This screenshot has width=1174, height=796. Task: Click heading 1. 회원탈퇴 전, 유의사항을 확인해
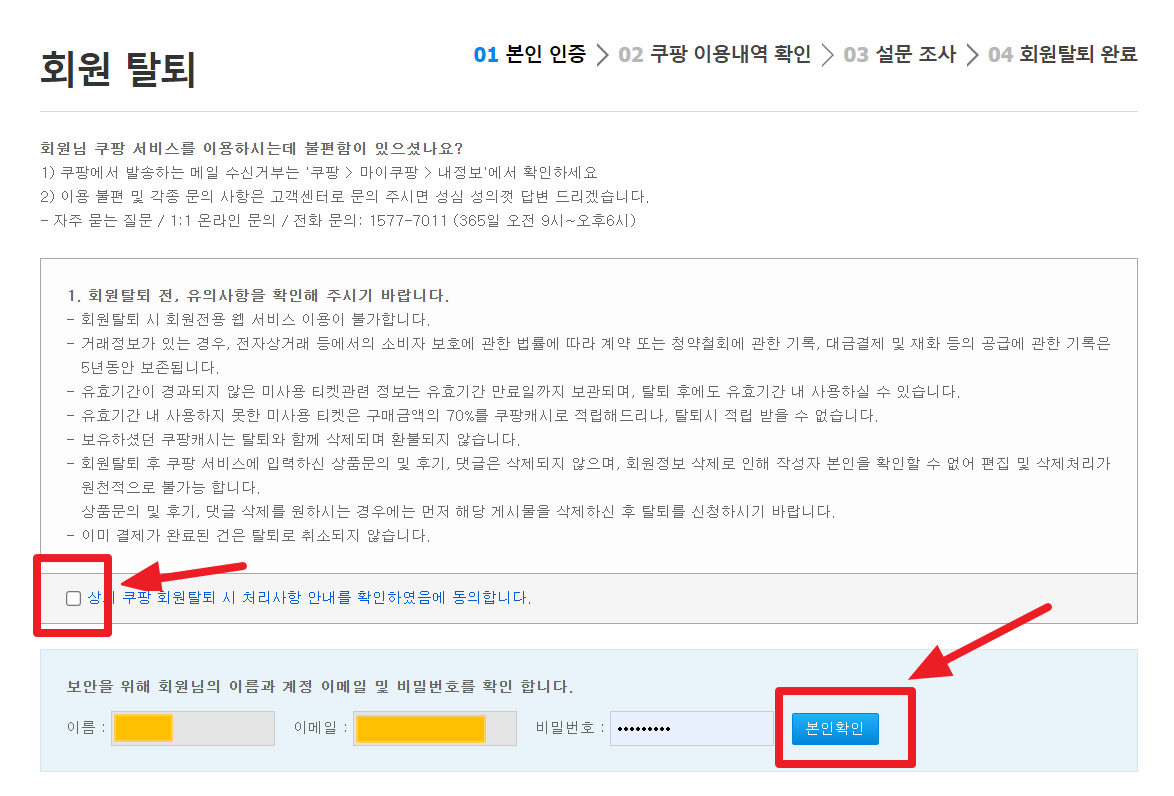pyautogui.click(x=258, y=295)
